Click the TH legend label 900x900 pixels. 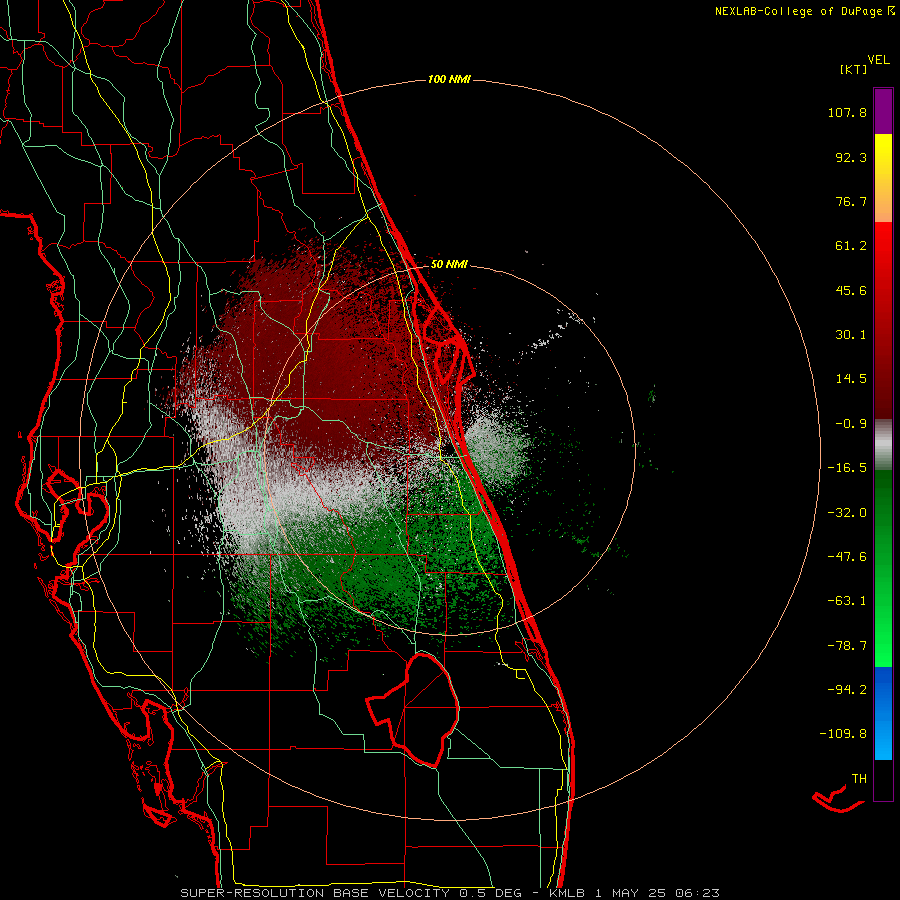(859, 779)
